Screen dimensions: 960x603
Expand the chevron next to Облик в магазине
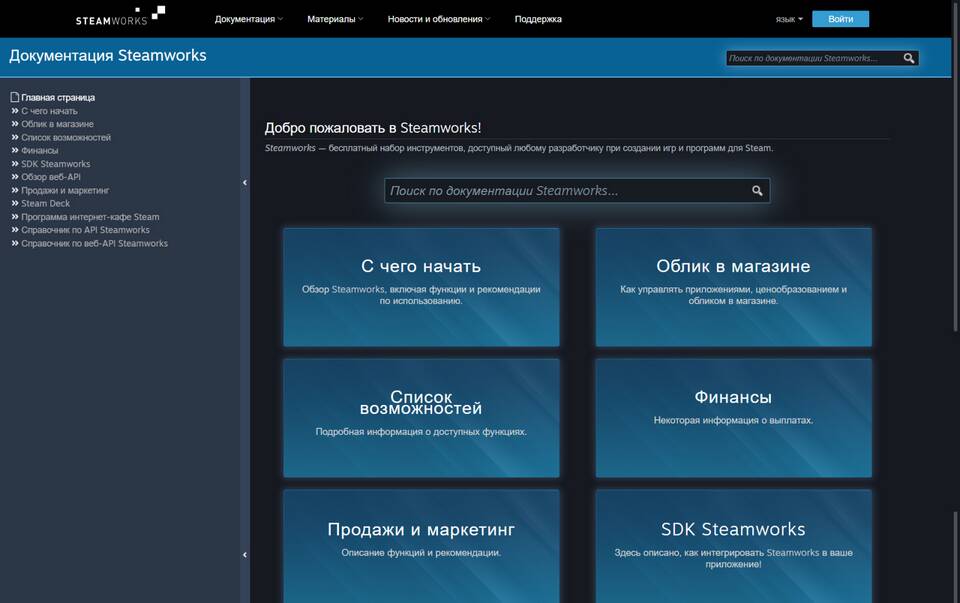click(15, 124)
